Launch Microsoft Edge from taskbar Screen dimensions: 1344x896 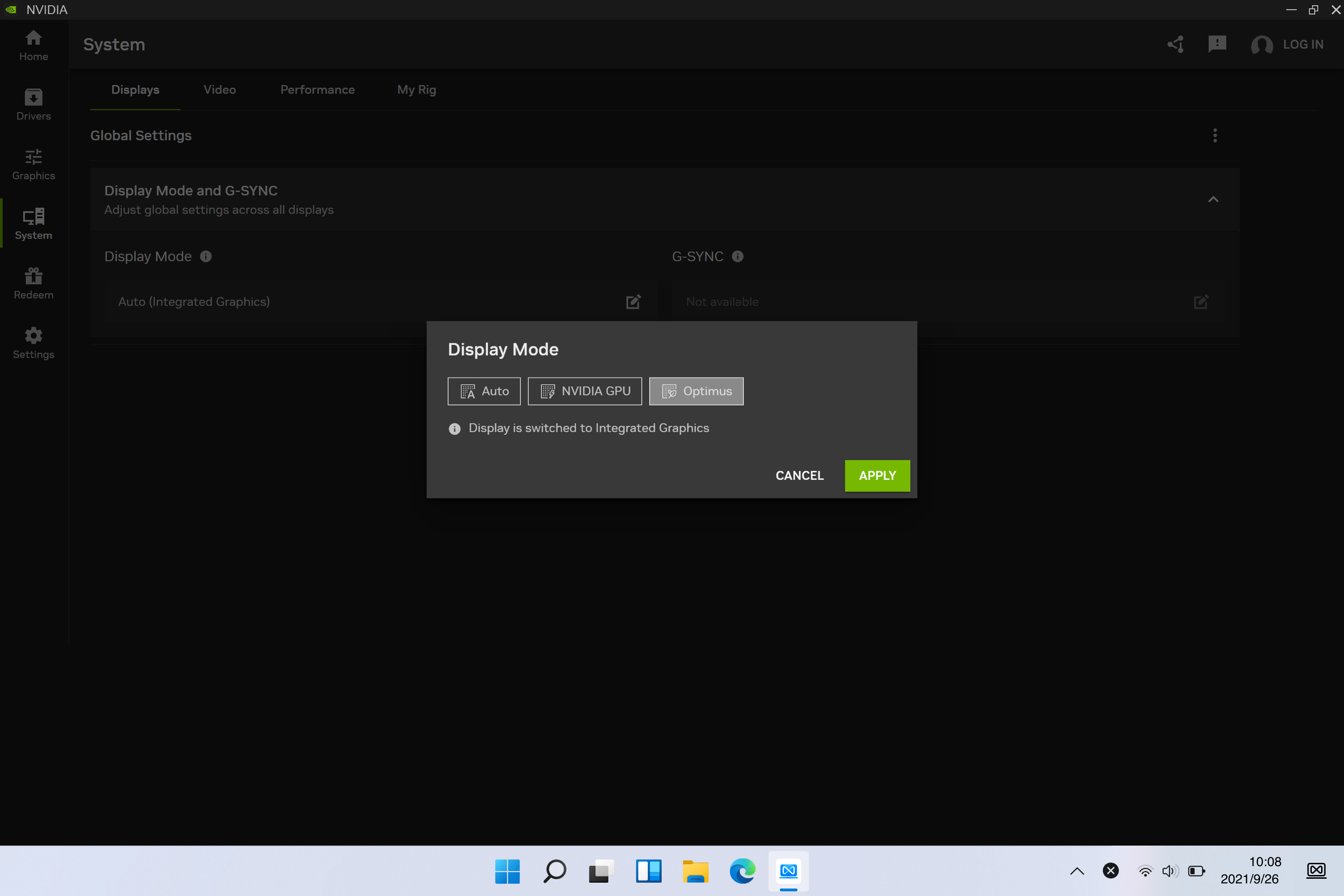tap(742, 871)
